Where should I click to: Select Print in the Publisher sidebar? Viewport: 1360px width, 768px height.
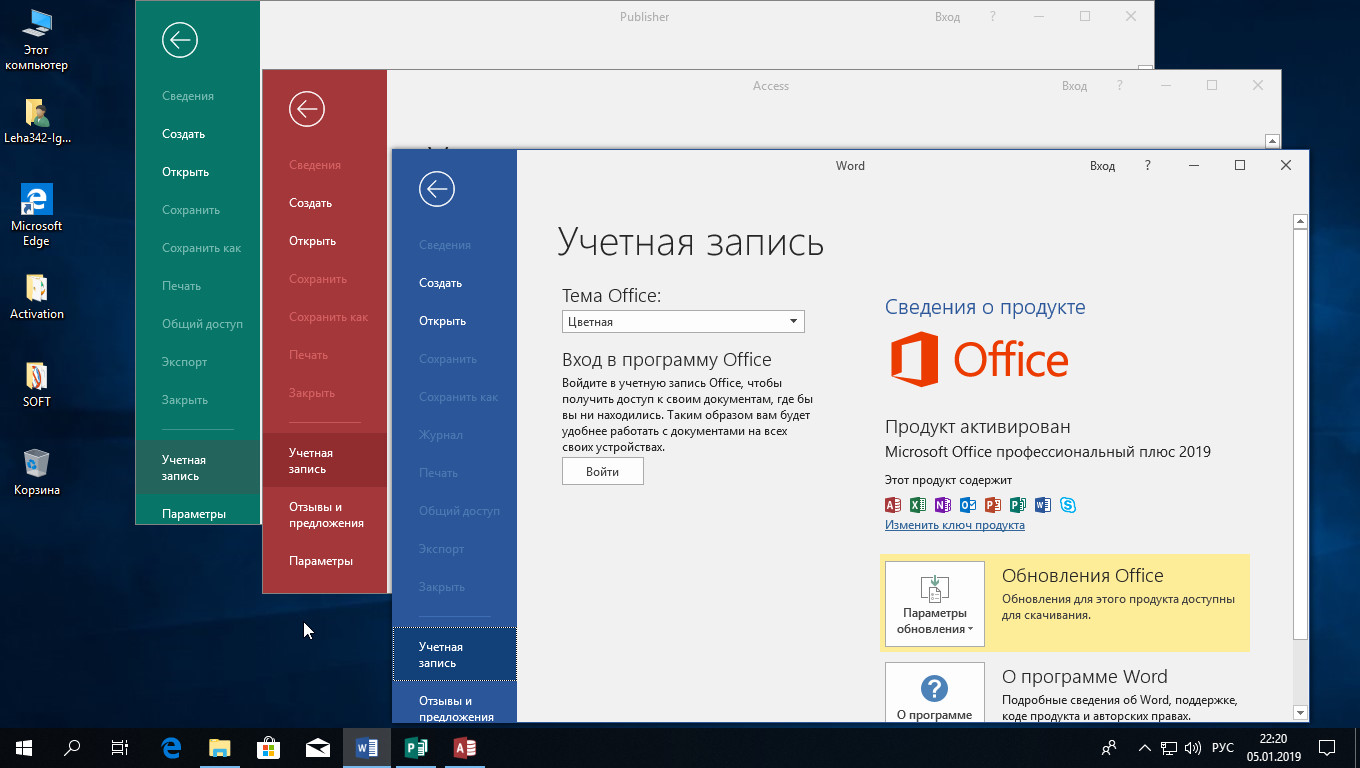point(181,286)
